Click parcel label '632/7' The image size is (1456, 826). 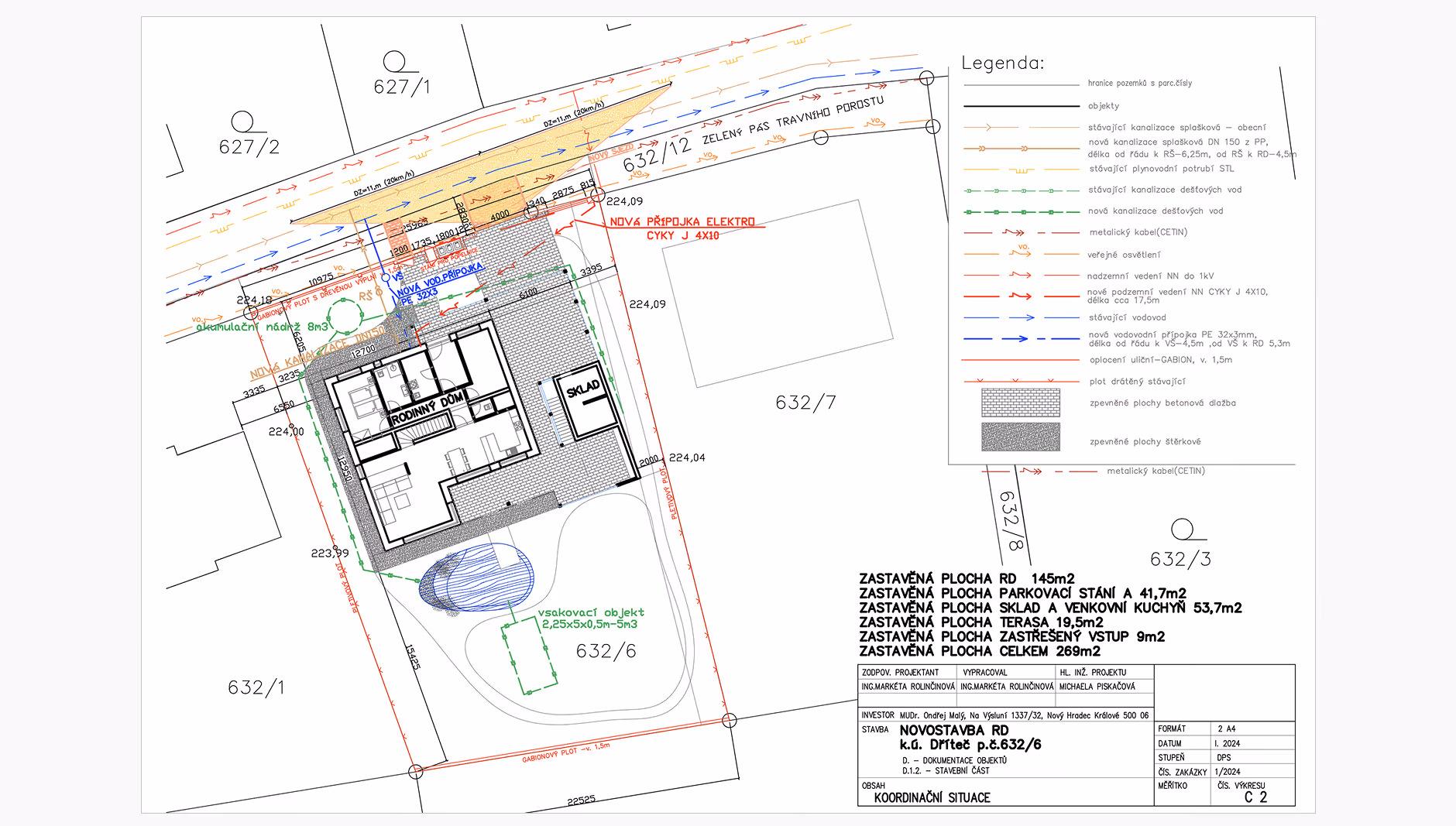805,403
